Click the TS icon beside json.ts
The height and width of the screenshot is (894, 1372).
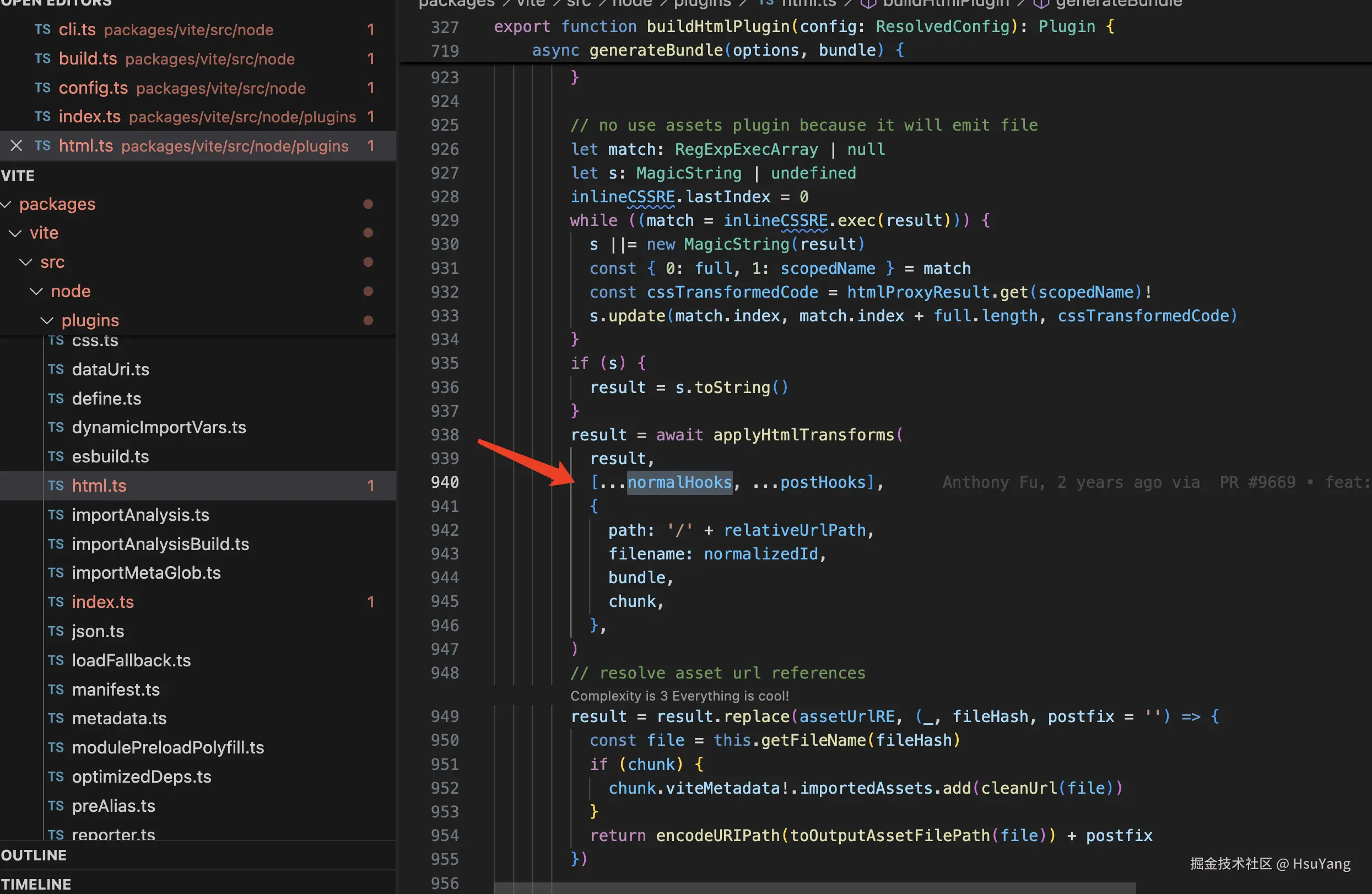pos(56,632)
